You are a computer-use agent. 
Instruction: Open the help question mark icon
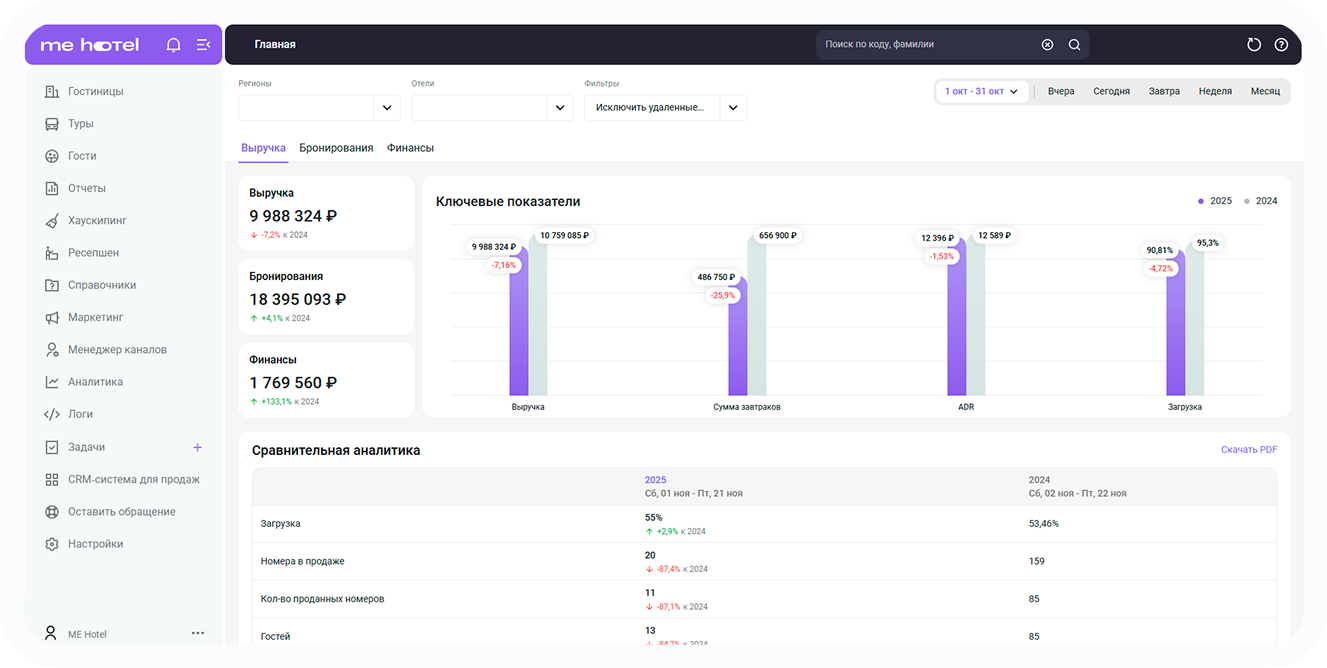click(x=1281, y=45)
